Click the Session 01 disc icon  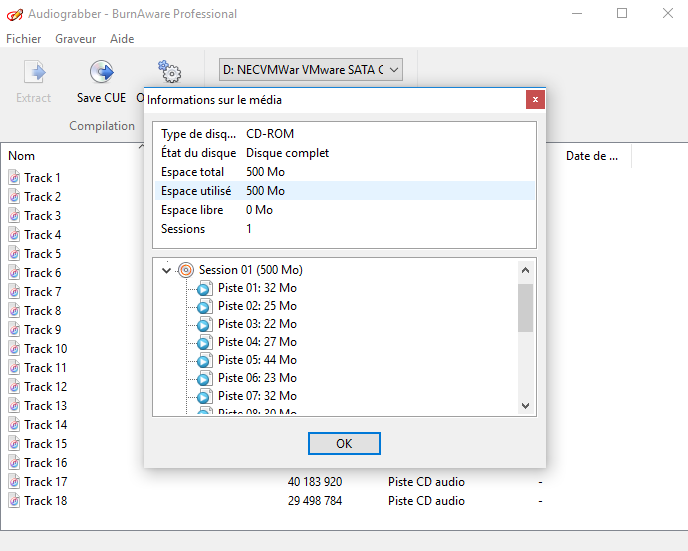(185, 270)
